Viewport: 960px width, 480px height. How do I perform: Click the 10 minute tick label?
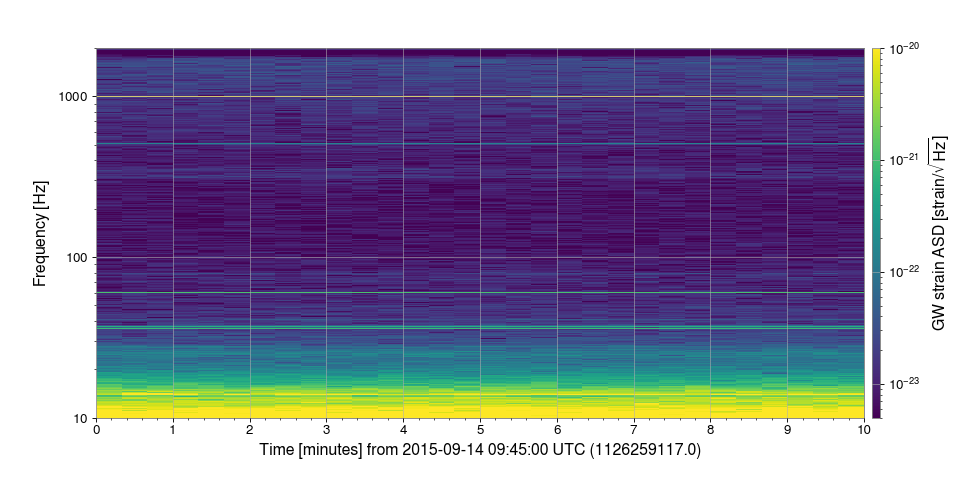coord(864,430)
